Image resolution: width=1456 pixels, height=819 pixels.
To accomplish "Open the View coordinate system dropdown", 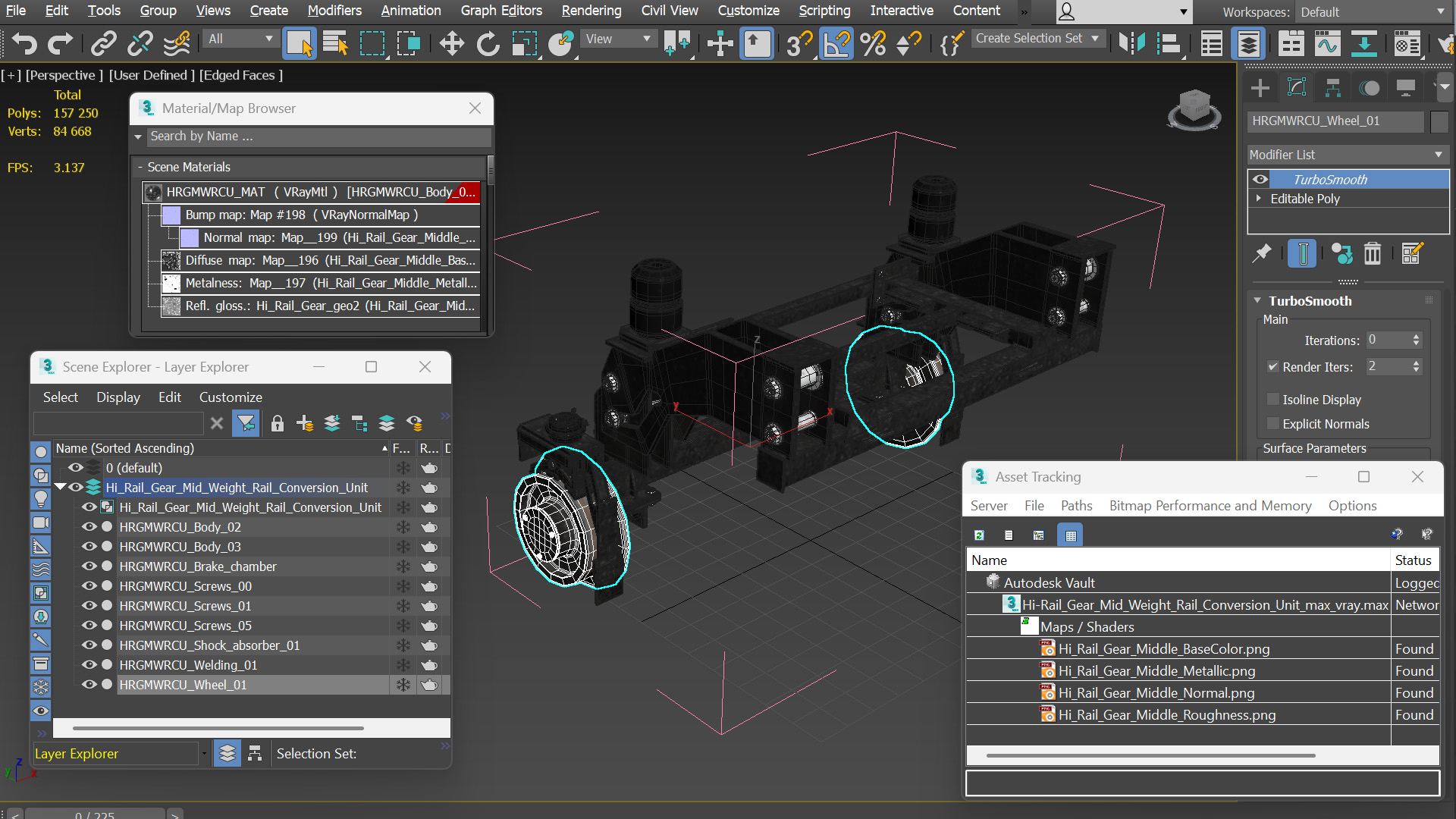I will [618, 39].
